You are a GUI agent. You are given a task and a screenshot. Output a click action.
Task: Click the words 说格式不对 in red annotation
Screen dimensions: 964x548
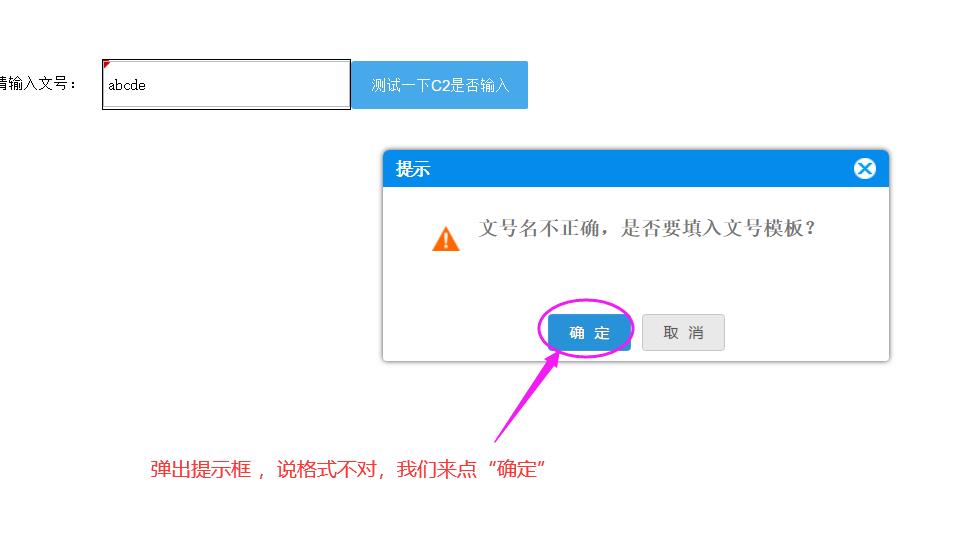(x=326, y=469)
